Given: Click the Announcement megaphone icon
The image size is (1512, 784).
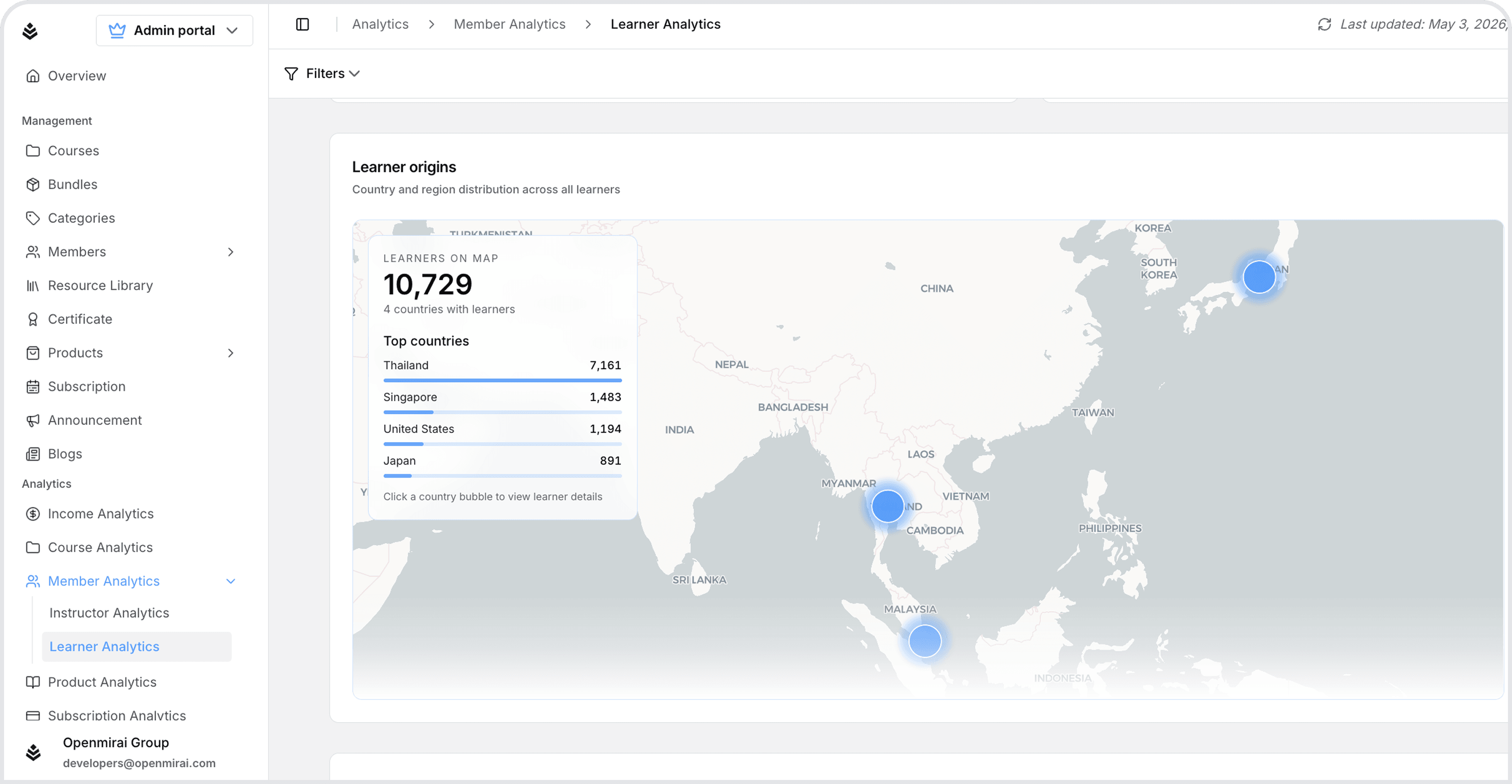Looking at the screenshot, I should pos(33,420).
